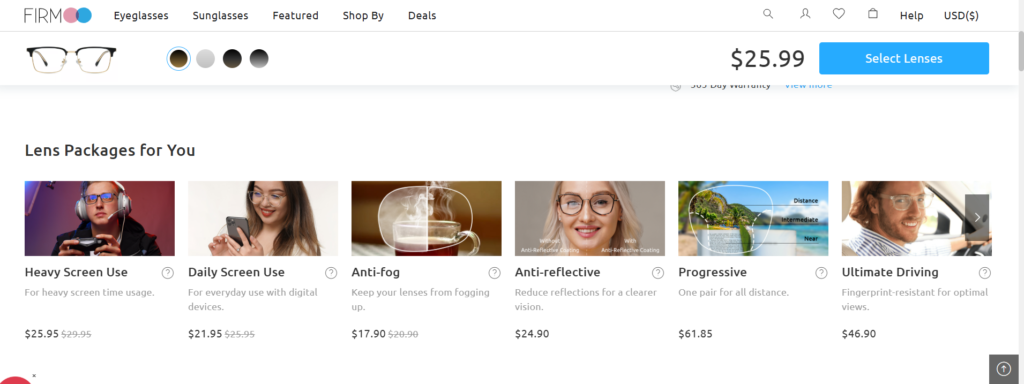Advance lens packages carousel with right arrow
1024x384 pixels.
click(x=977, y=217)
